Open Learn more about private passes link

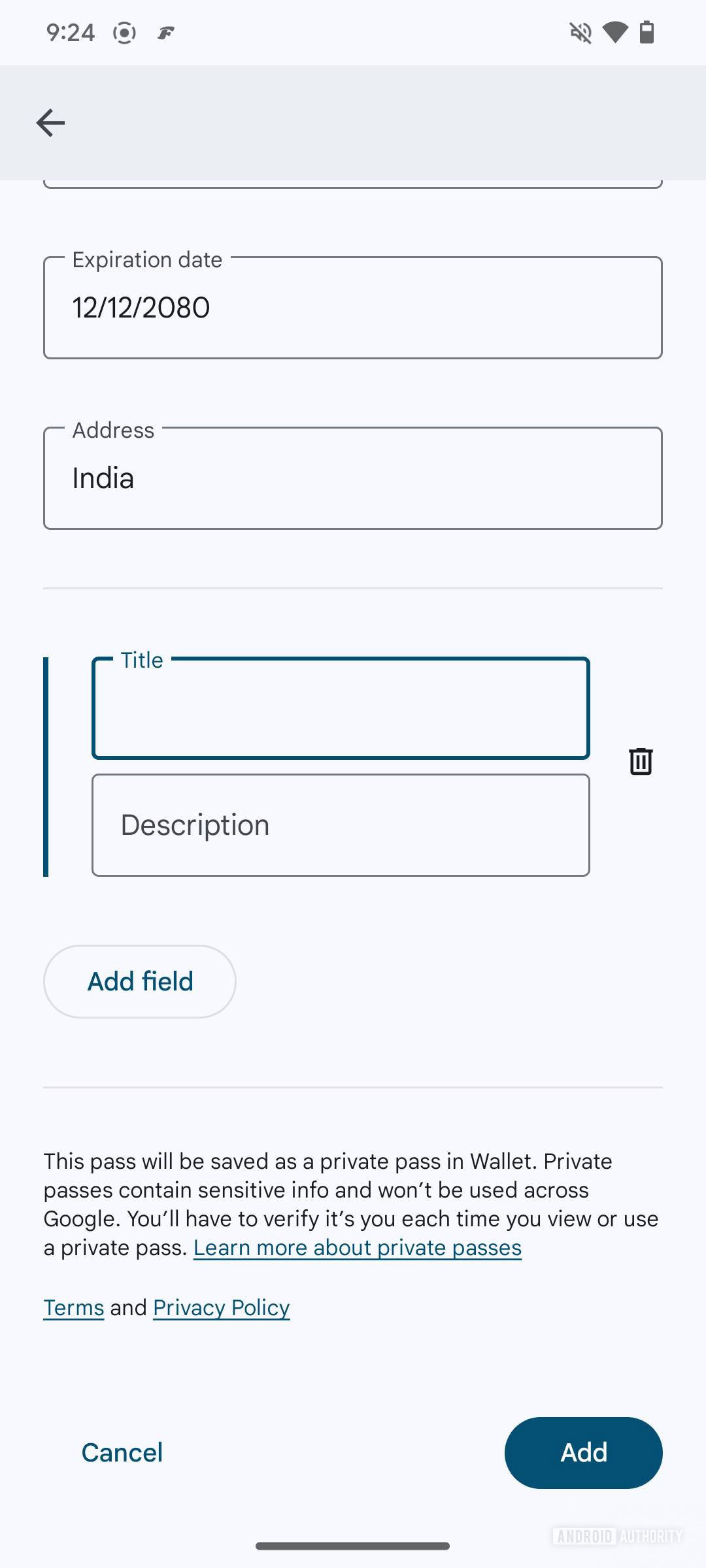point(358,1248)
